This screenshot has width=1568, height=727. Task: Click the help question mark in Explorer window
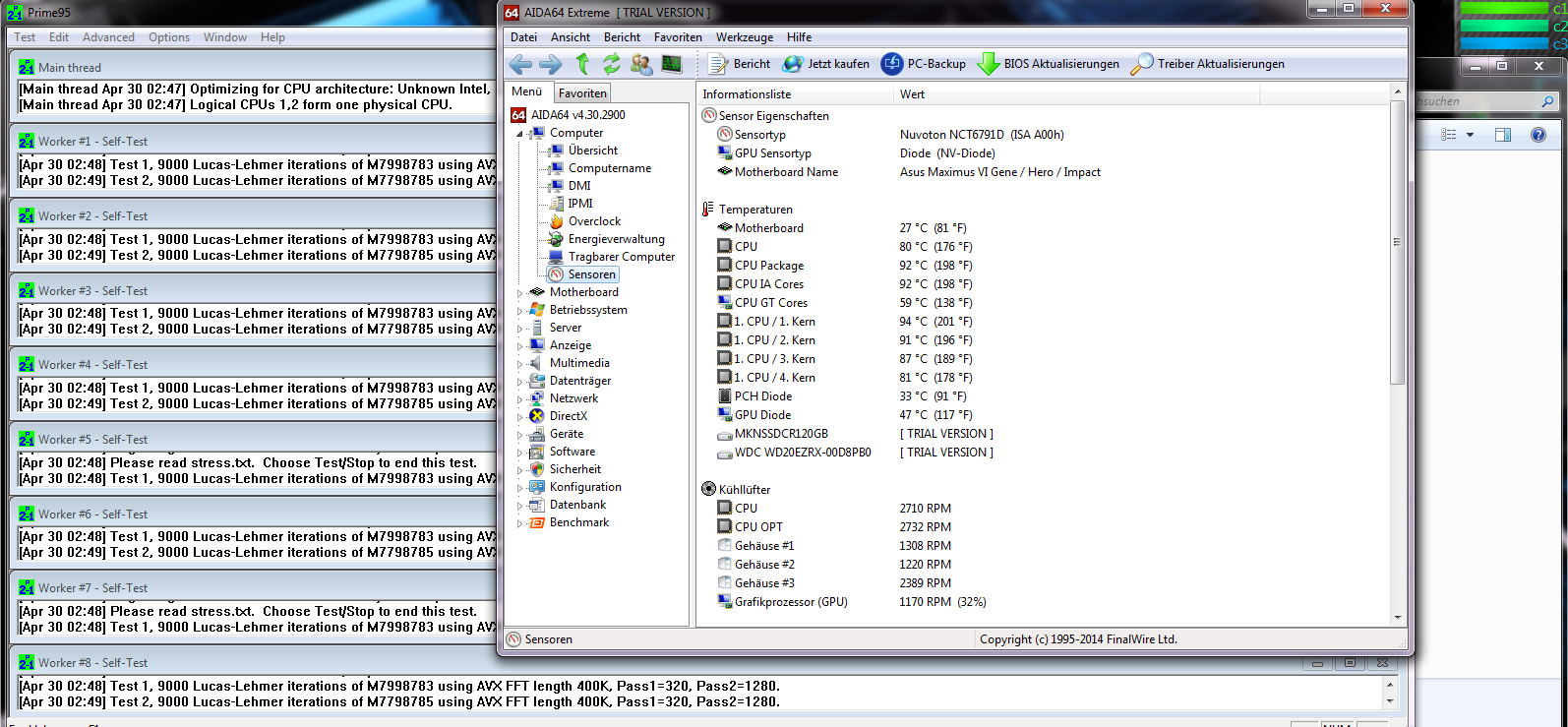(x=1538, y=135)
